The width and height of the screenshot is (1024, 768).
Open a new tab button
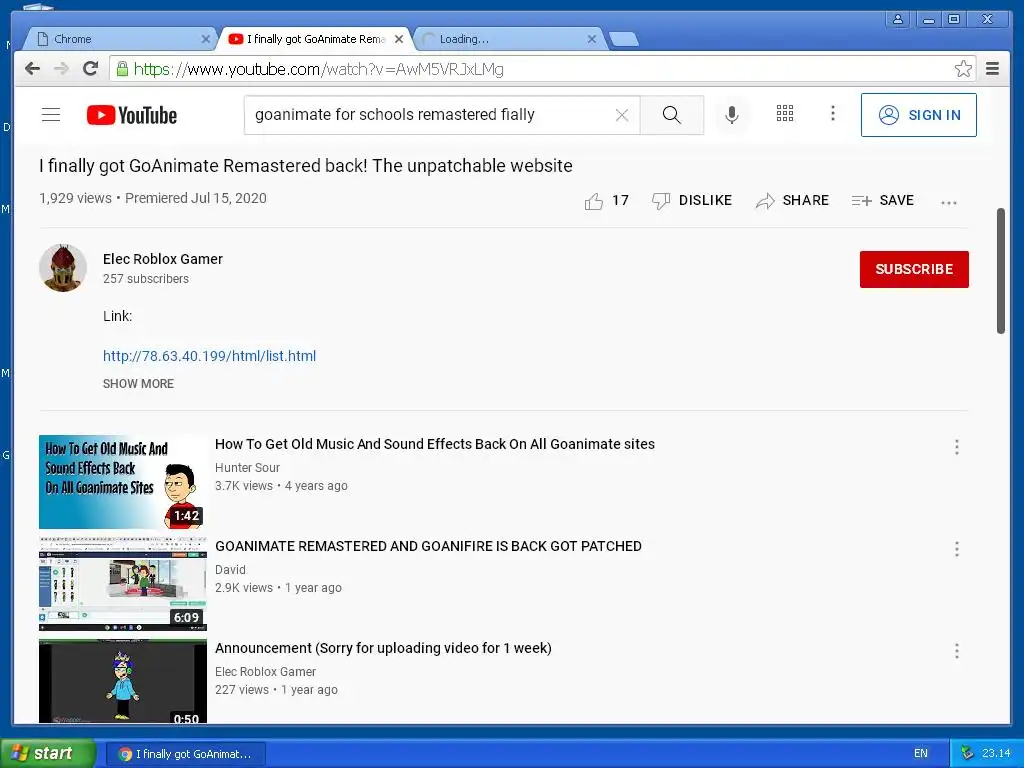click(x=624, y=40)
